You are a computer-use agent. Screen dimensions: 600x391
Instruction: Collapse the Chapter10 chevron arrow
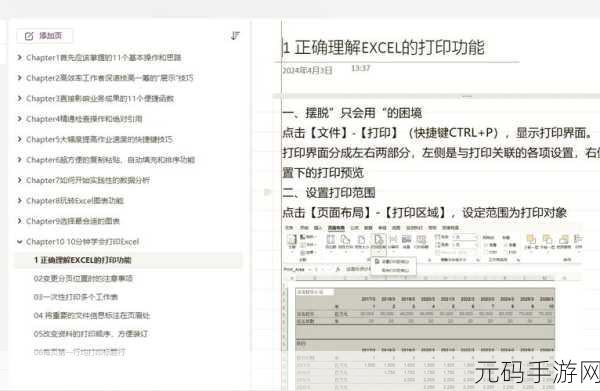20,241
